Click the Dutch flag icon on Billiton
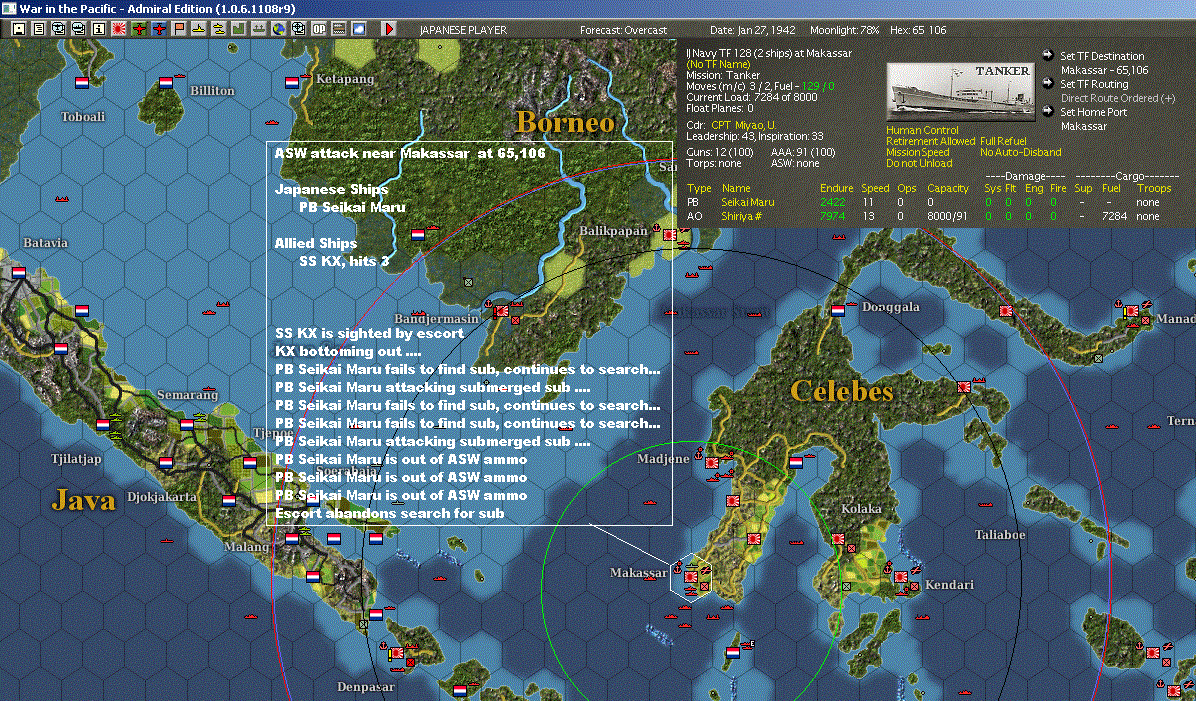The height and width of the screenshot is (701, 1196). click(x=166, y=82)
